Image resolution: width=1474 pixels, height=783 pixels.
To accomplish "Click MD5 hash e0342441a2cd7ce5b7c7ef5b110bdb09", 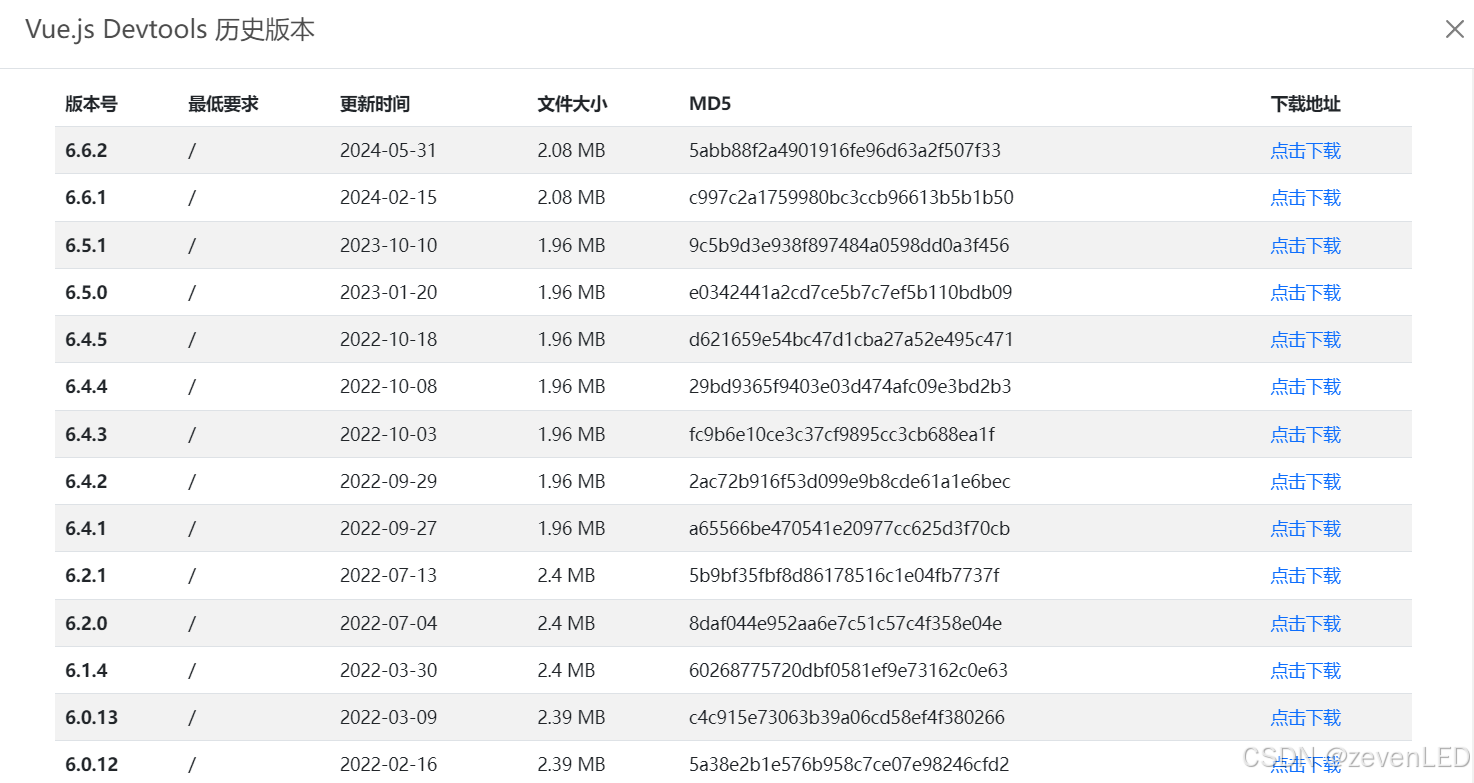I will 850,293.
